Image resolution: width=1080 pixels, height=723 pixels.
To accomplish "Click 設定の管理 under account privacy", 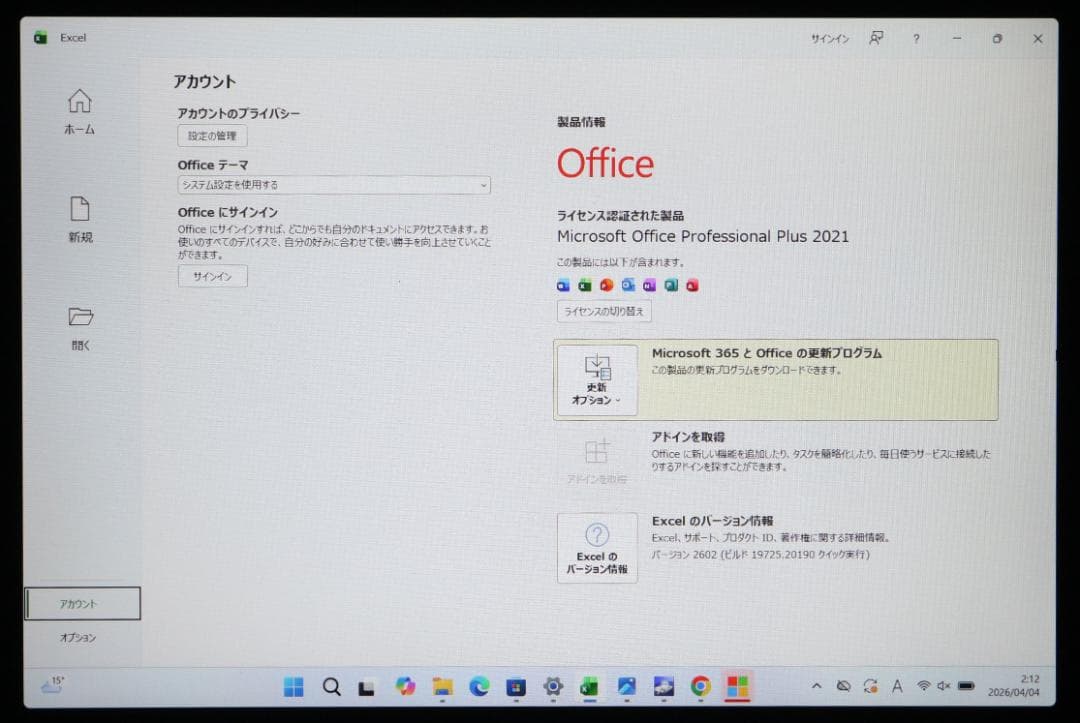I will [212, 136].
